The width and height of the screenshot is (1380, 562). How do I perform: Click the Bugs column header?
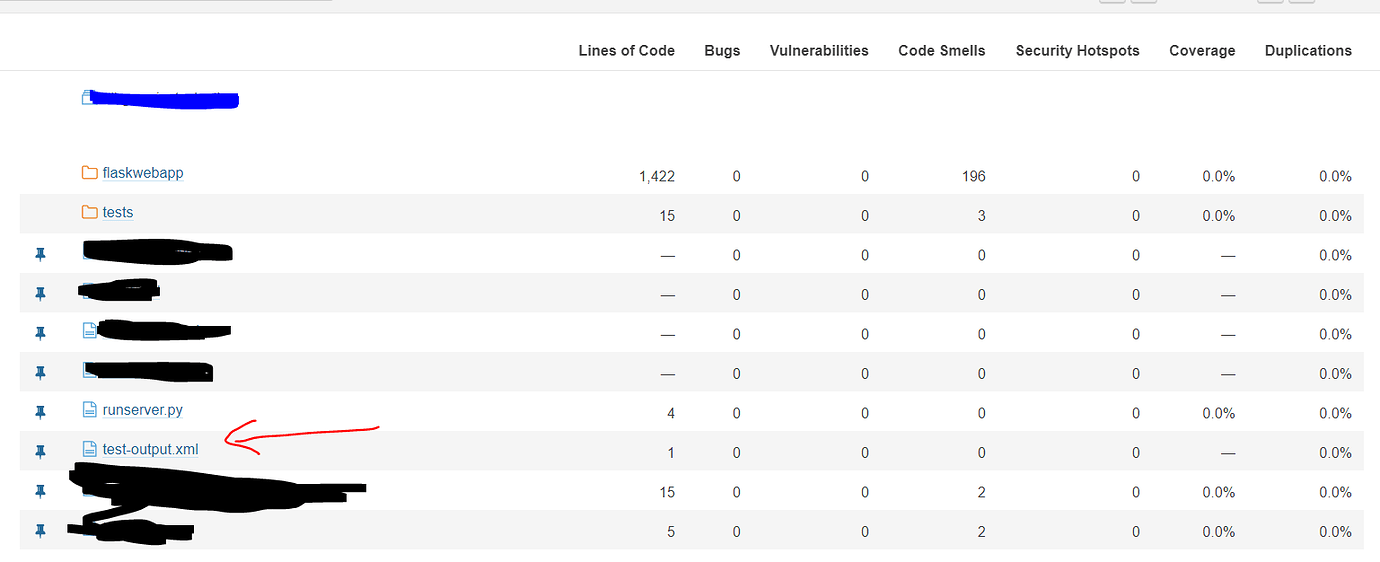click(x=722, y=51)
